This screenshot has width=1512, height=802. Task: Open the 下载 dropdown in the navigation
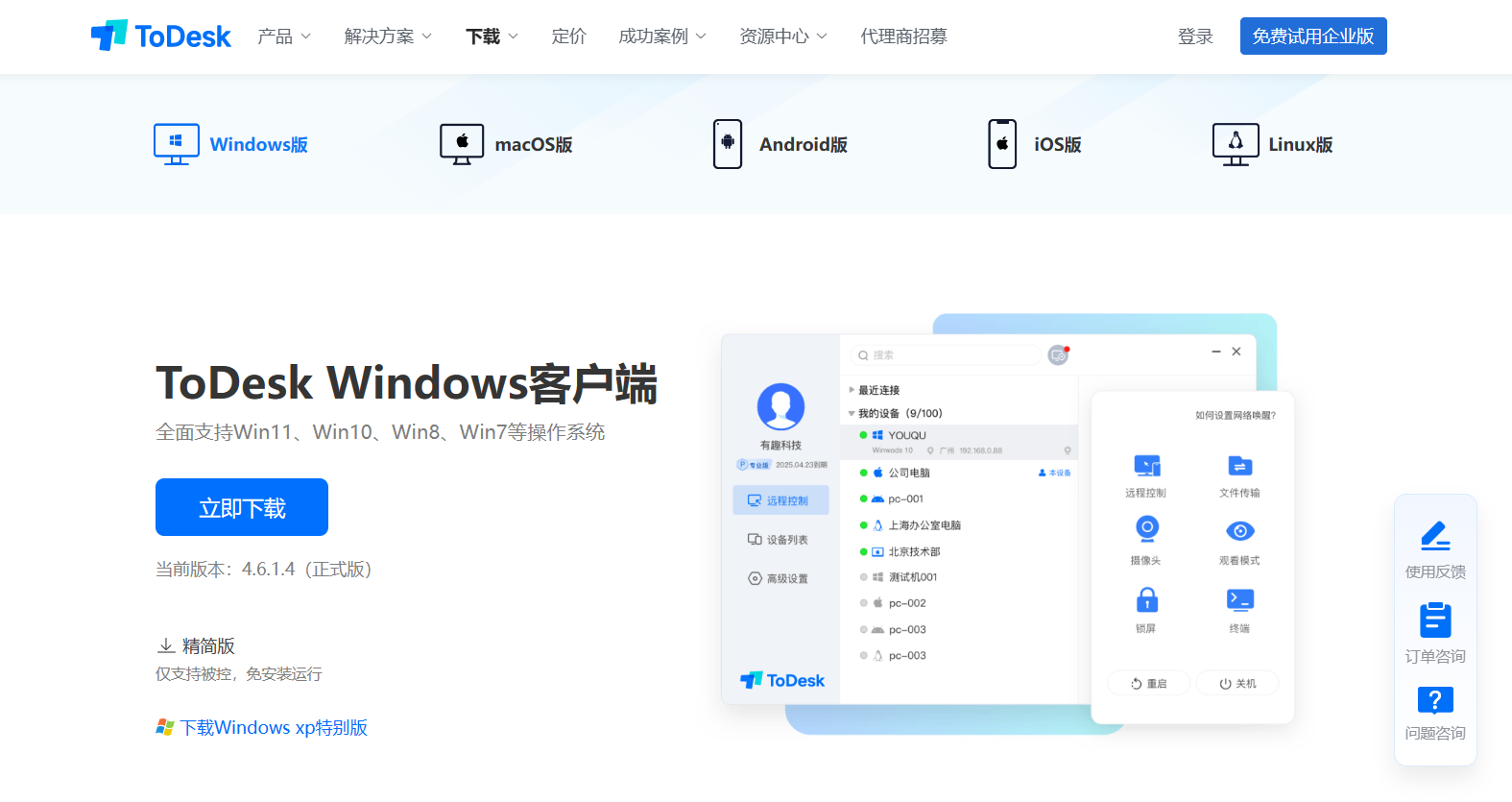click(x=492, y=36)
